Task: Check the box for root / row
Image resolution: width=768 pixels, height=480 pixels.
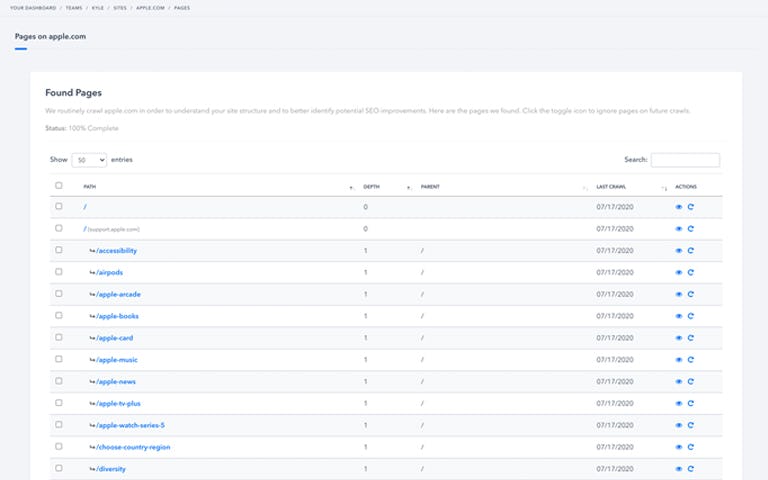Action: pyautogui.click(x=59, y=206)
